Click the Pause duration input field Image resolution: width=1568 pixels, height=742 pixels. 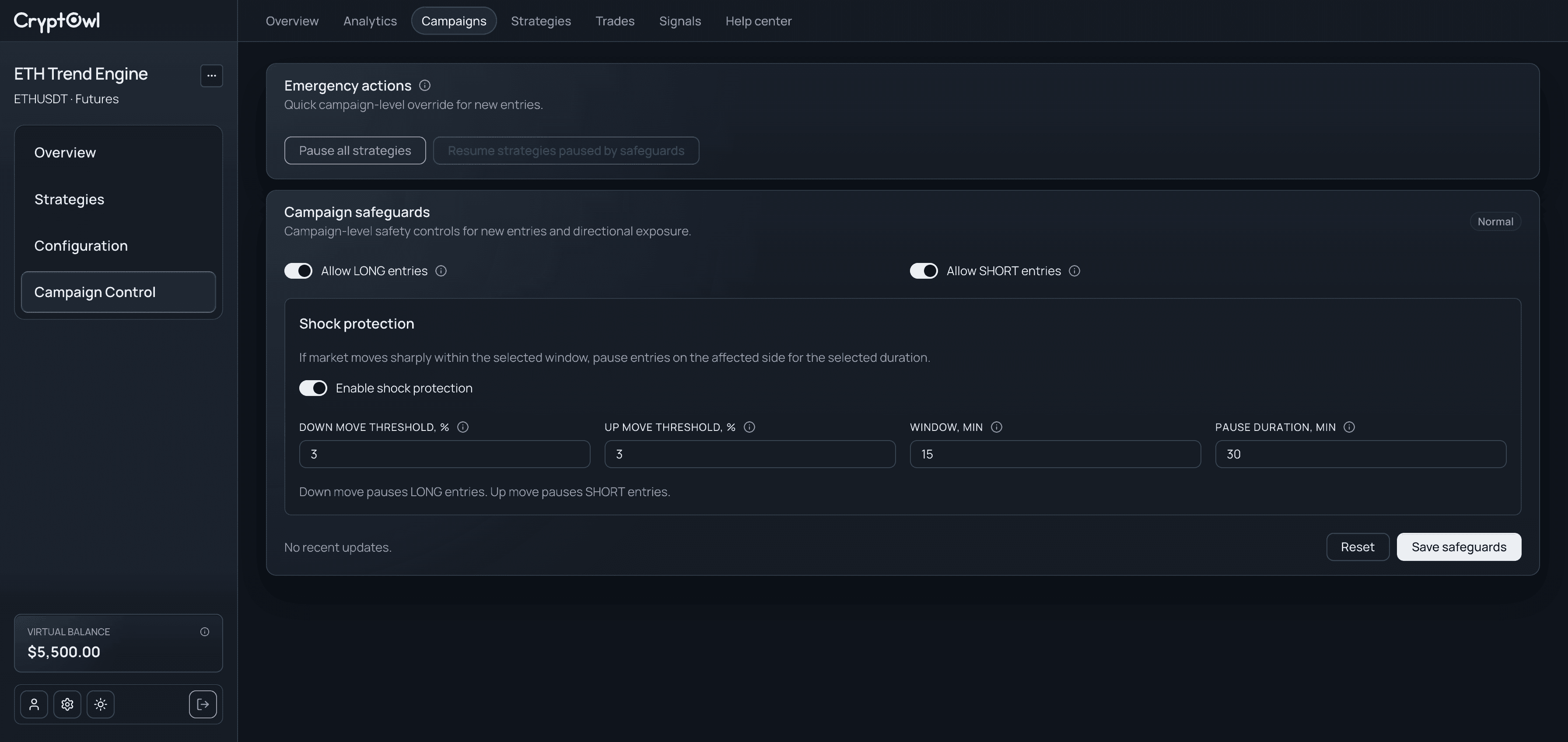1361,454
